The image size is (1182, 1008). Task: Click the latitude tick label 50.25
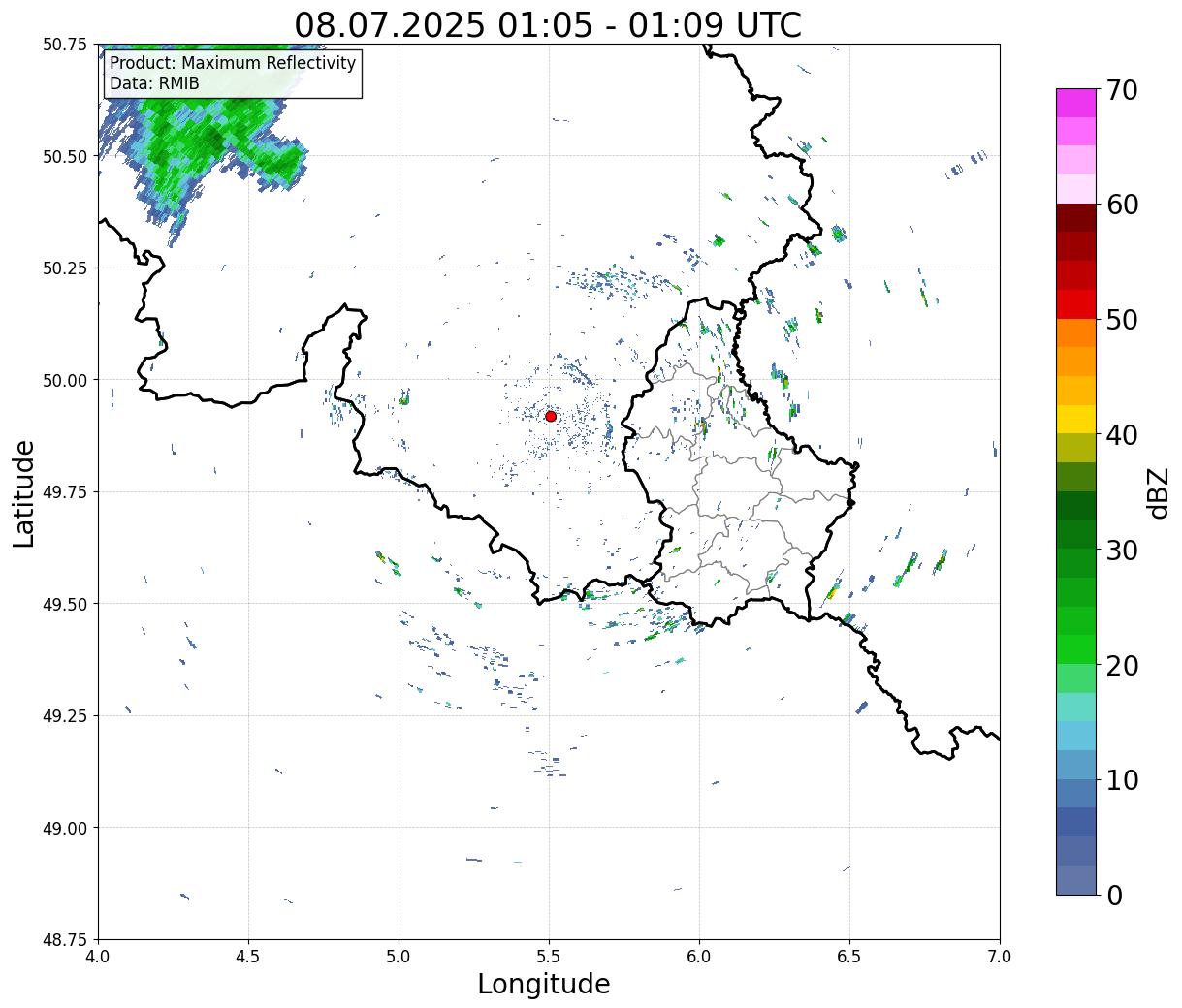click(65, 268)
